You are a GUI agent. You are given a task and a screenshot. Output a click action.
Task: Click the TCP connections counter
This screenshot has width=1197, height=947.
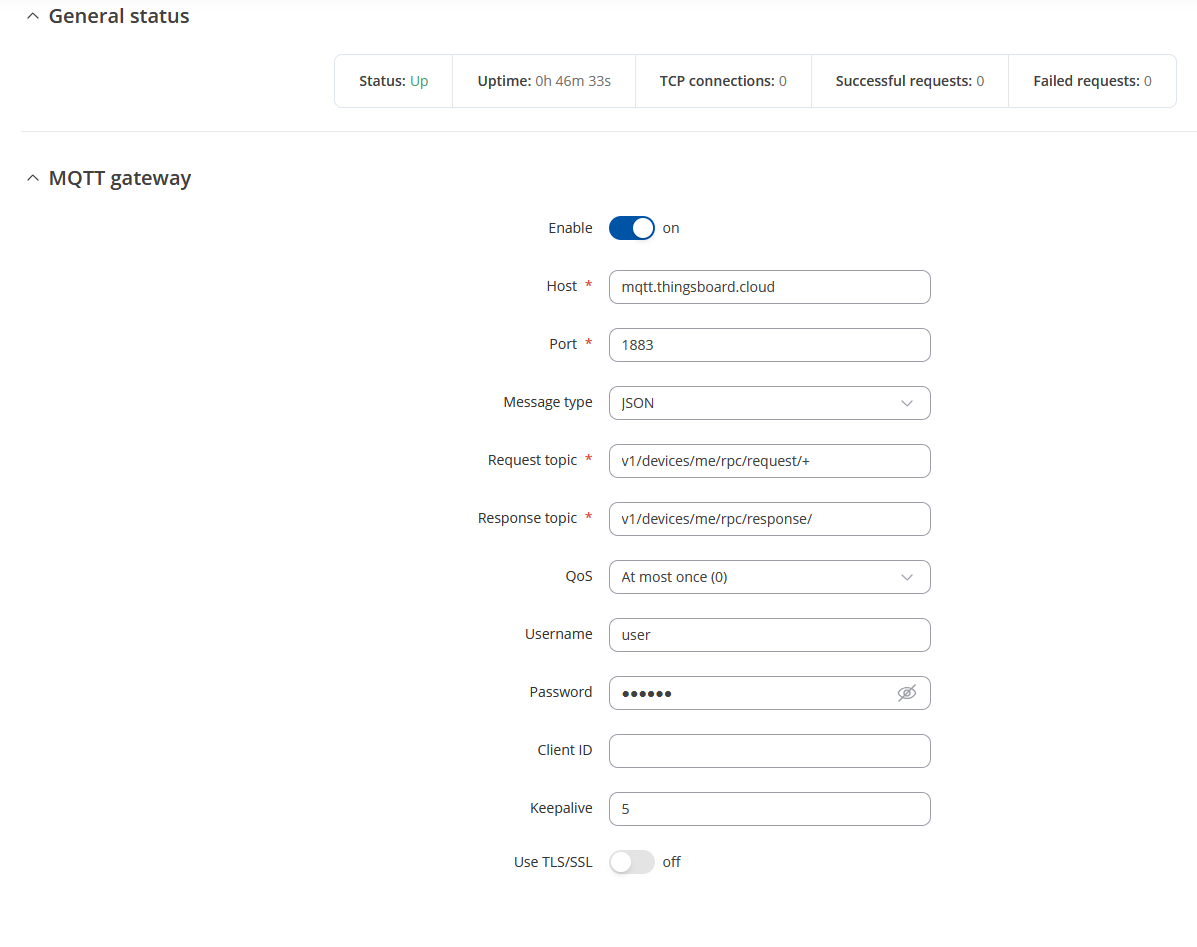click(x=723, y=81)
